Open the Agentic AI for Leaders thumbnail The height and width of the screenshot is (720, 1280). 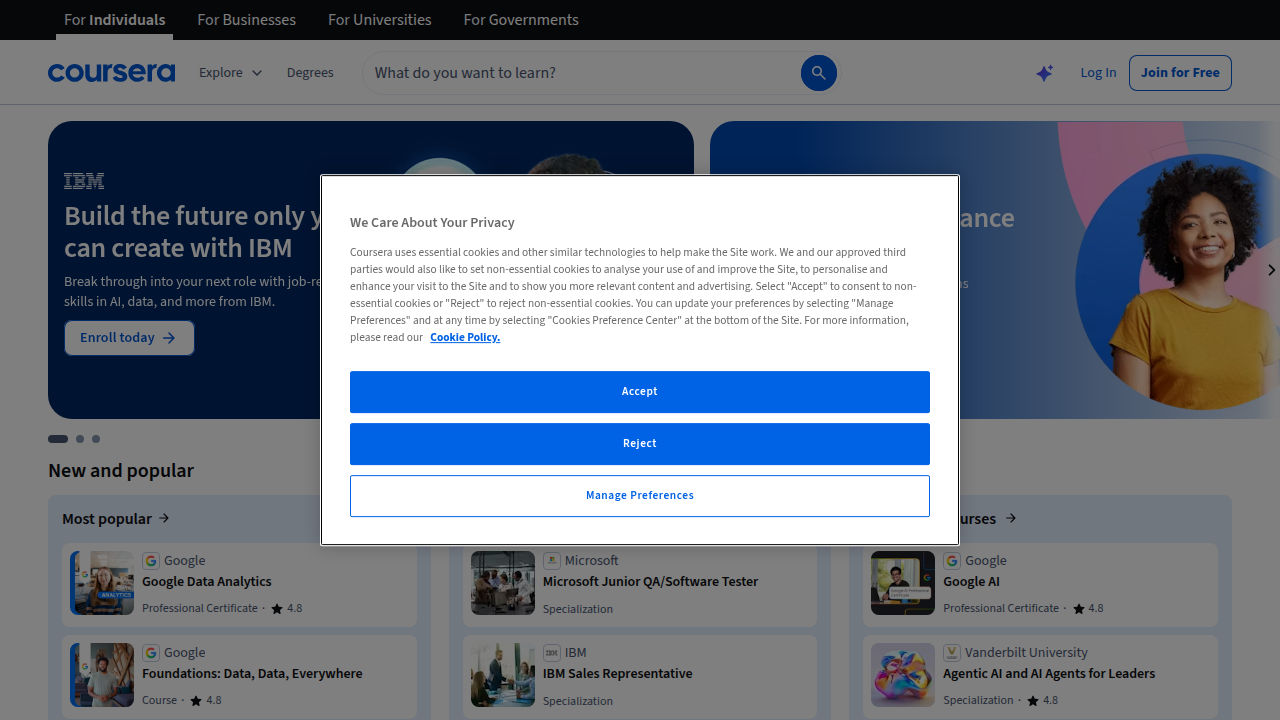click(x=903, y=675)
